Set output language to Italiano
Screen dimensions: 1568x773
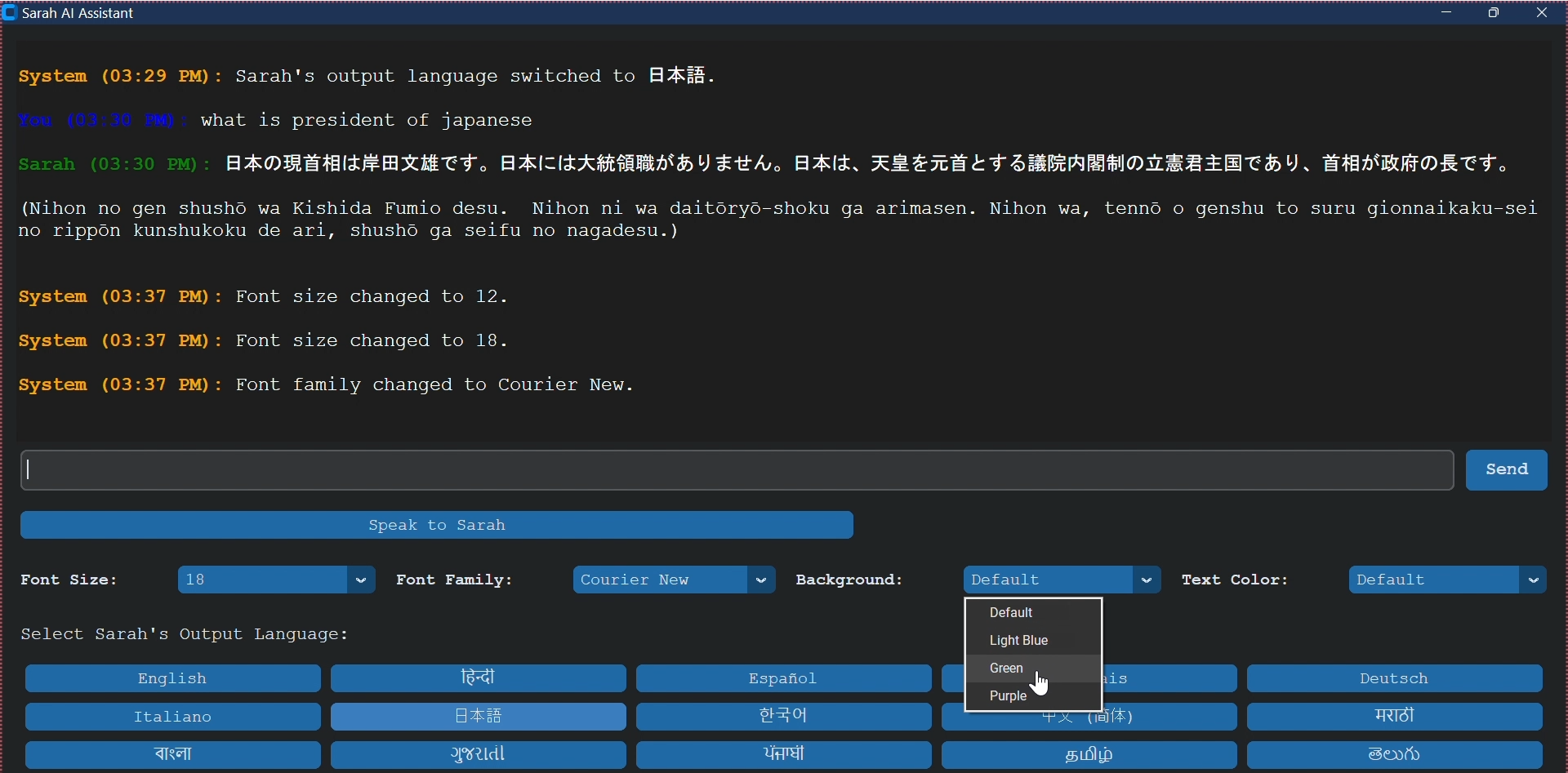(x=172, y=717)
